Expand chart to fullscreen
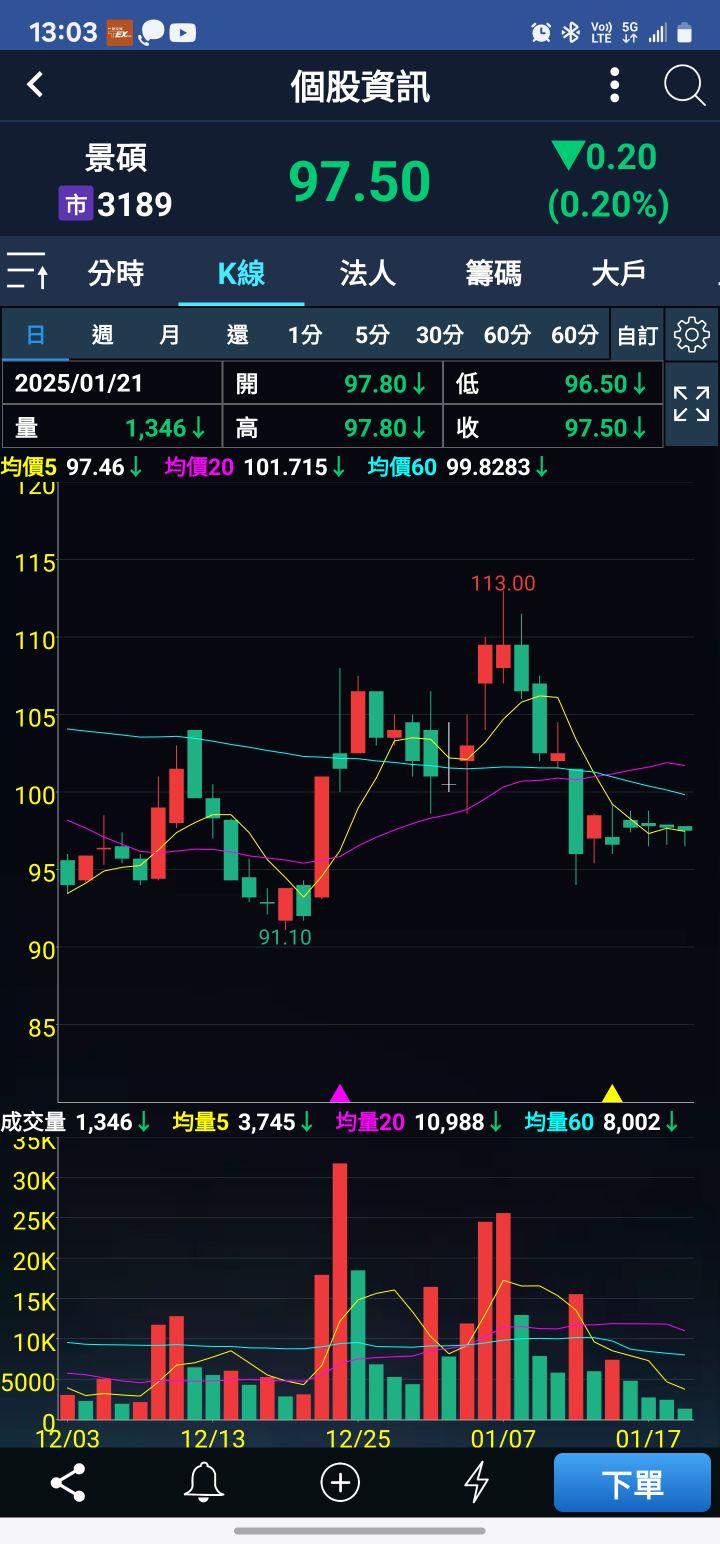This screenshot has width=720, height=1544. coord(692,405)
